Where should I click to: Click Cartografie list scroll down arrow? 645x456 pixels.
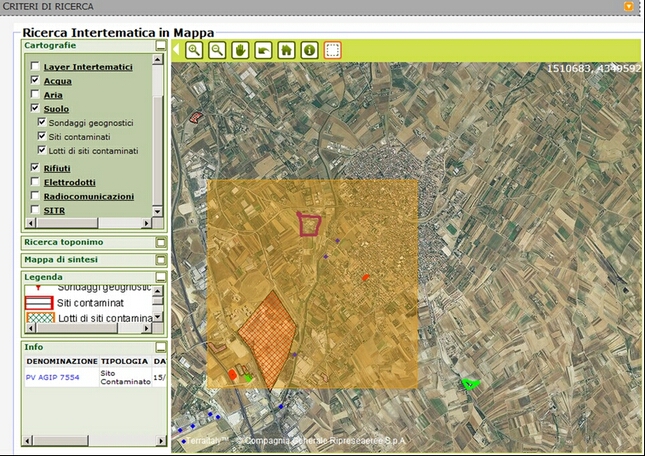click(x=158, y=211)
